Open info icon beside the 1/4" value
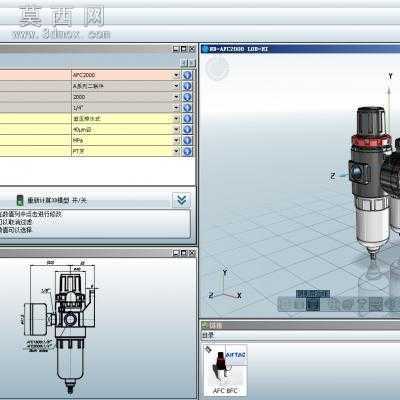400x400 pixels. point(187,108)
